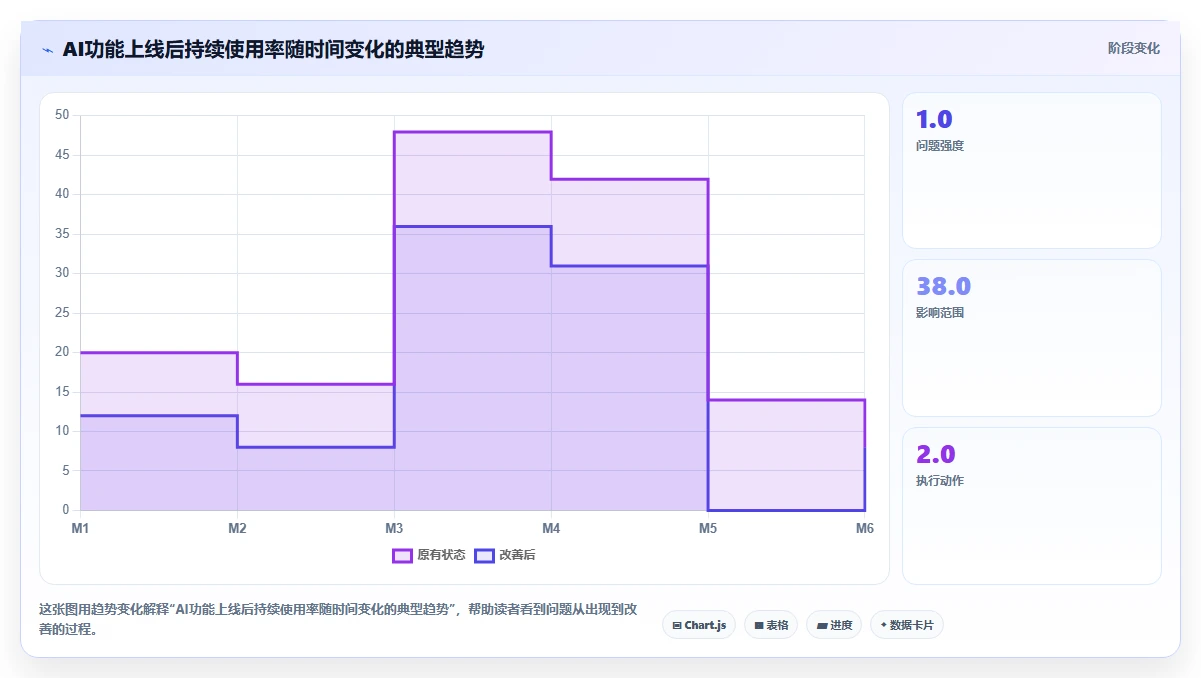Open the 问题强度 1.0 card
Screen dimensions: 1201x678
(1032, 170)
